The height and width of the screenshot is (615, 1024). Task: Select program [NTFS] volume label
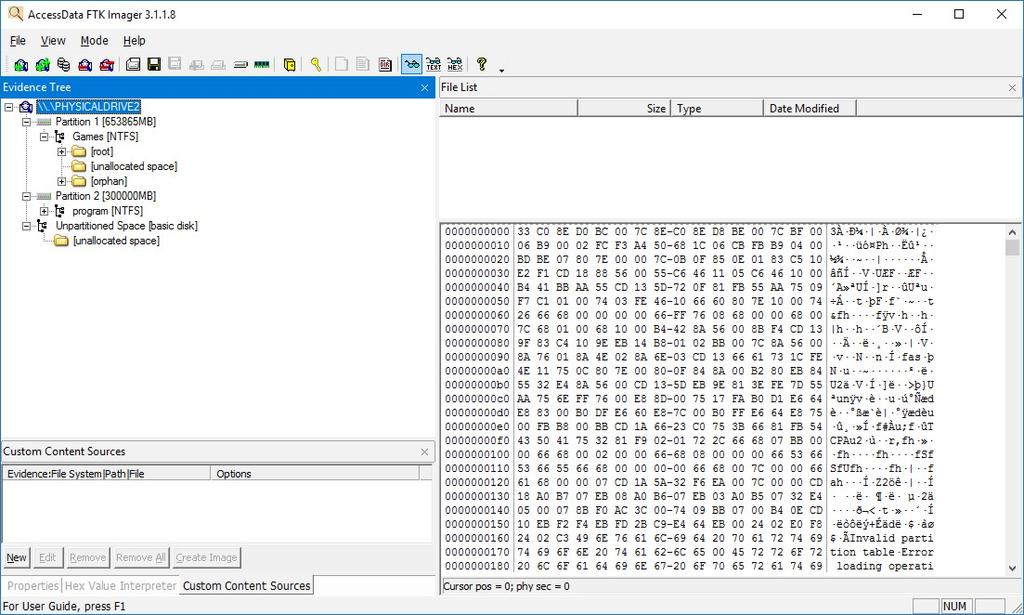point(107,211)
